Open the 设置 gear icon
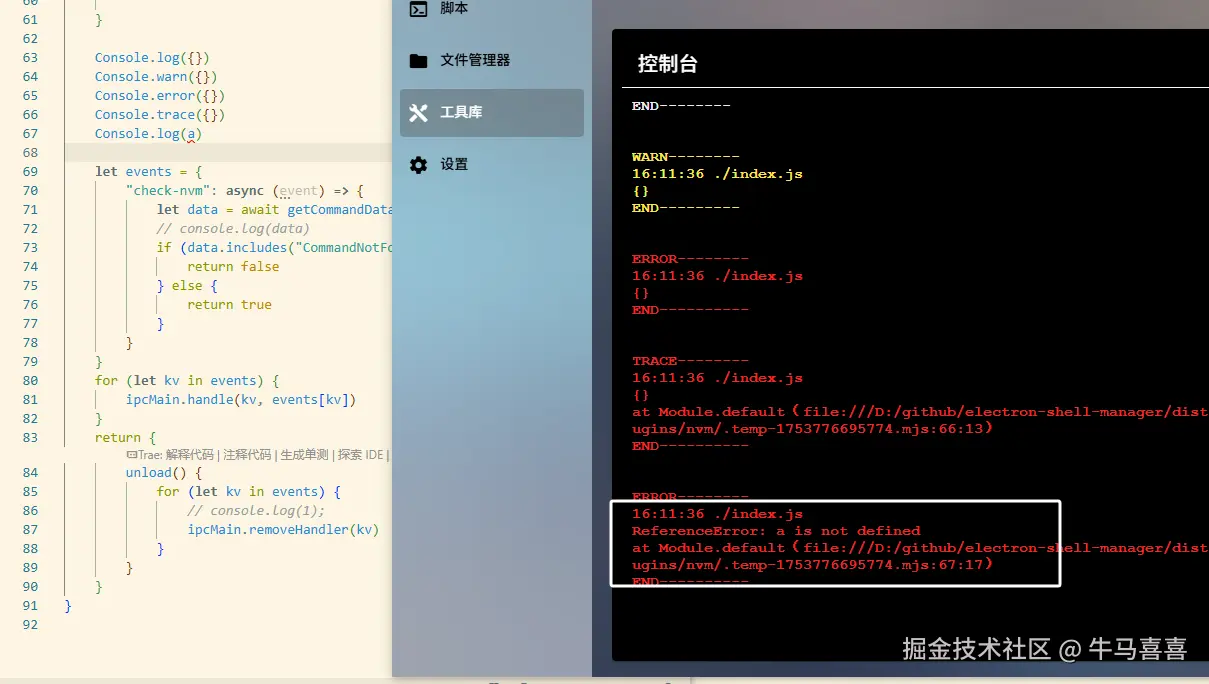This screenshot has width=1209, height=684. click(x=418, y=165)
